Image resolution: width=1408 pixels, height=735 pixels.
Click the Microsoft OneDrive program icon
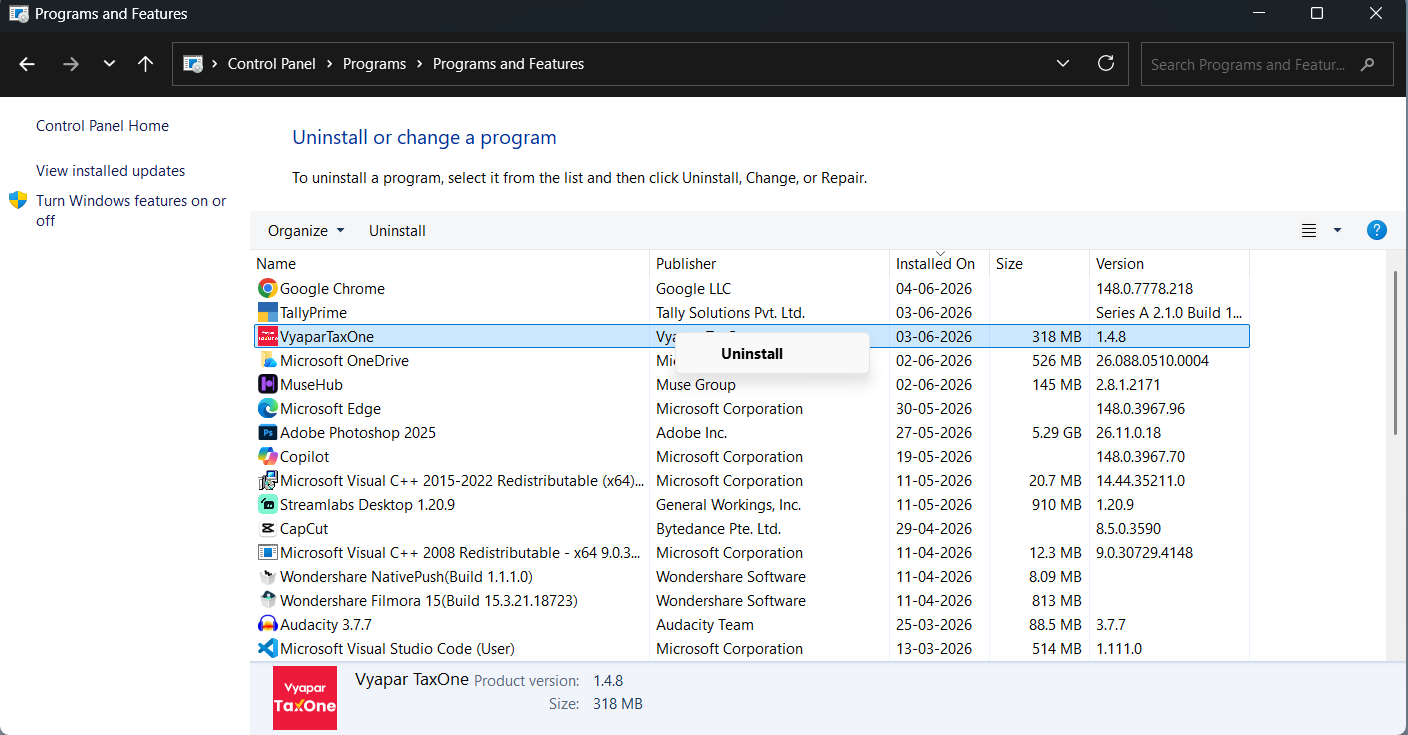267,361
